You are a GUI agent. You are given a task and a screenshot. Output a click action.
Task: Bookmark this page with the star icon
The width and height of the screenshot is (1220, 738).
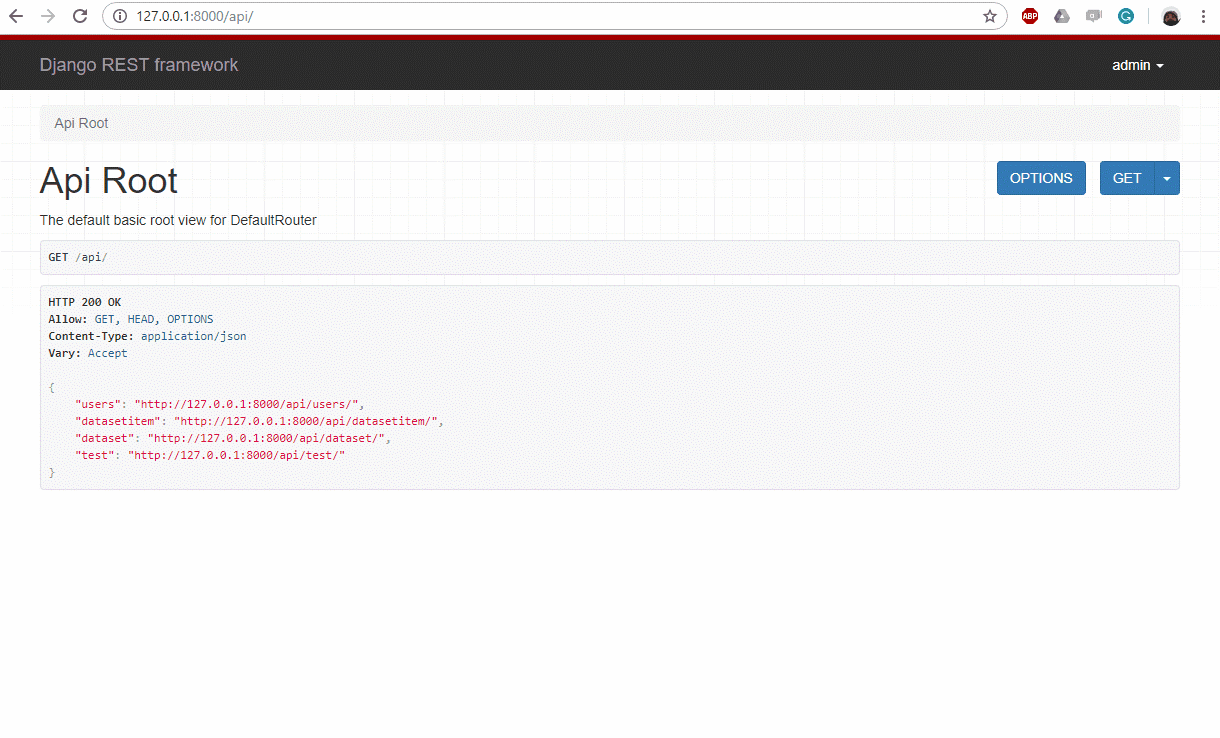click(x=990, y=16)
